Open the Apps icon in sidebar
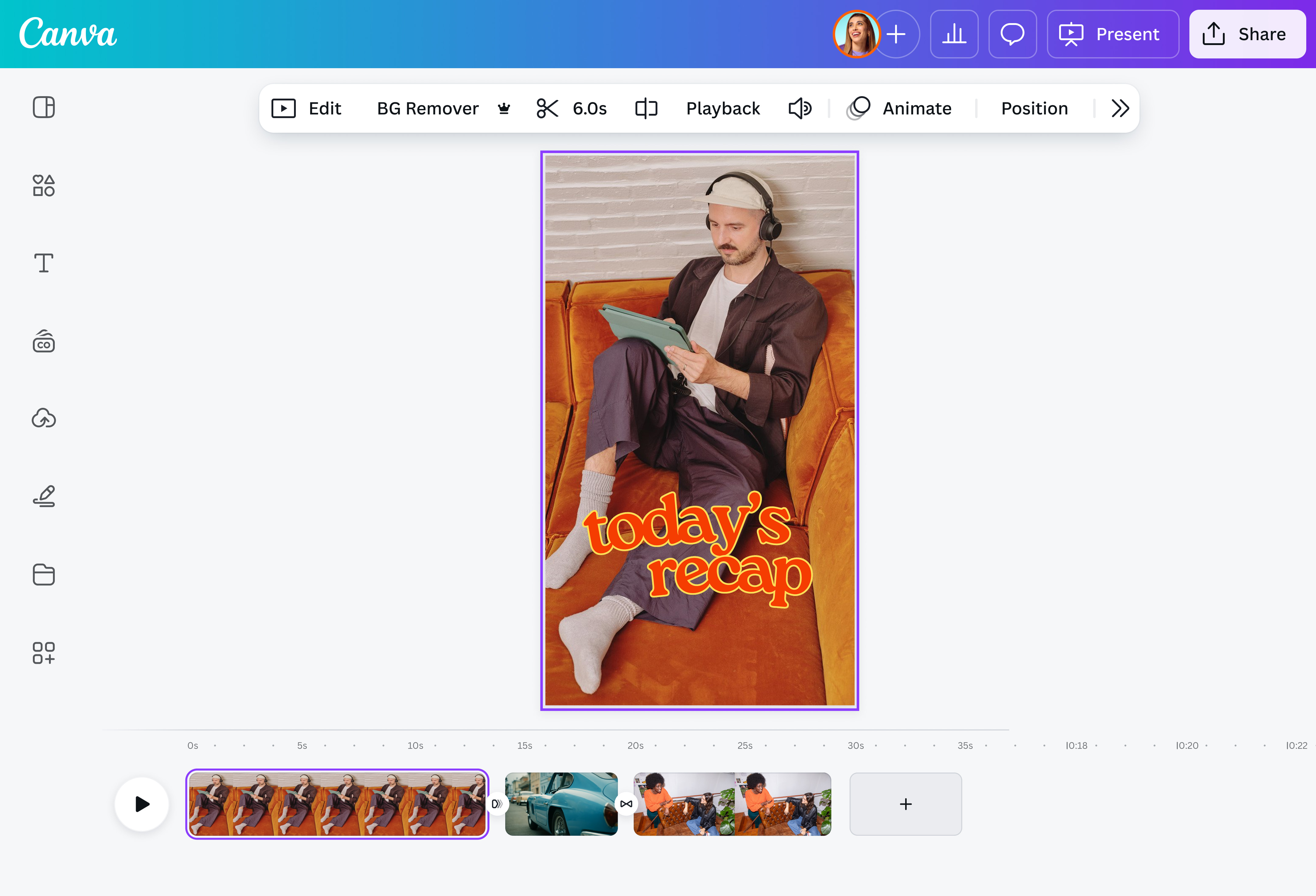 (x=44, y=653)
